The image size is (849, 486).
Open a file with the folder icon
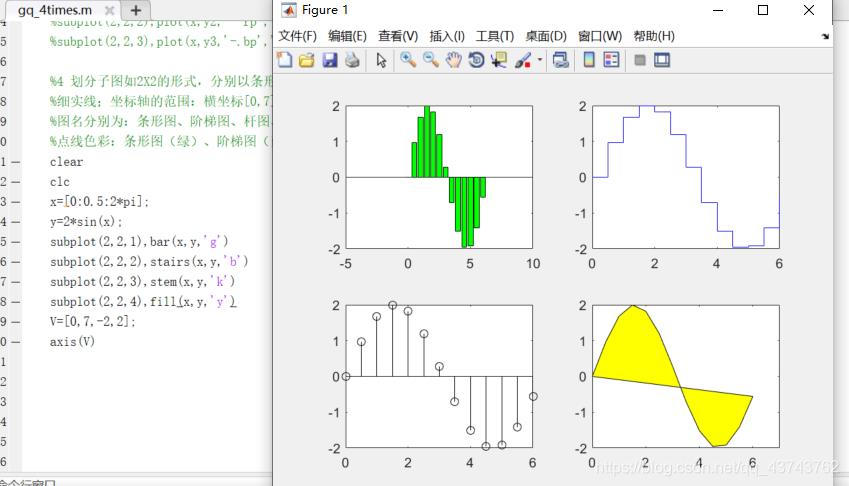tap(306, 60)
